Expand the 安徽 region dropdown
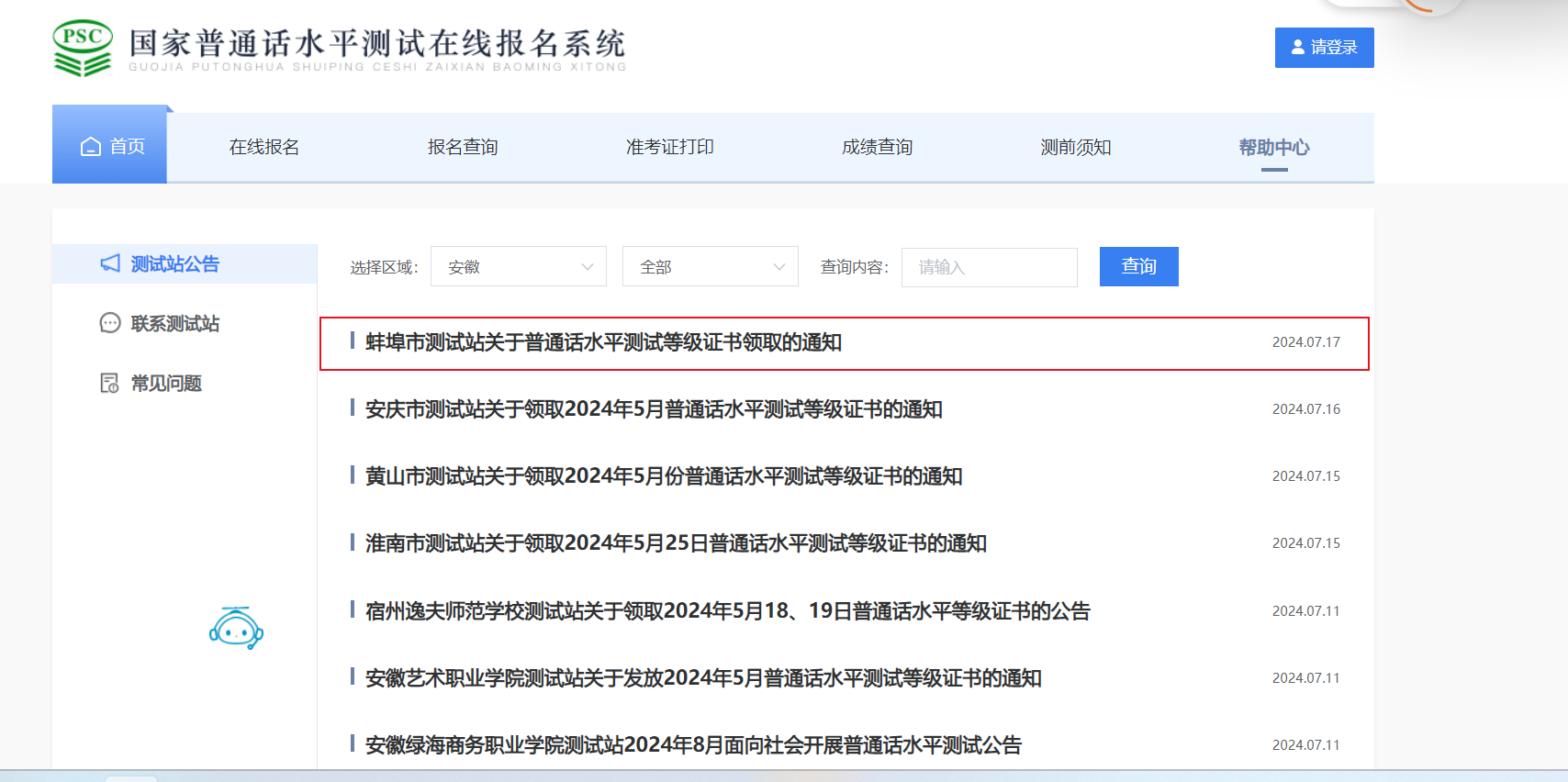The width and height of the screenshot is (1568, 782). [518, 267]
